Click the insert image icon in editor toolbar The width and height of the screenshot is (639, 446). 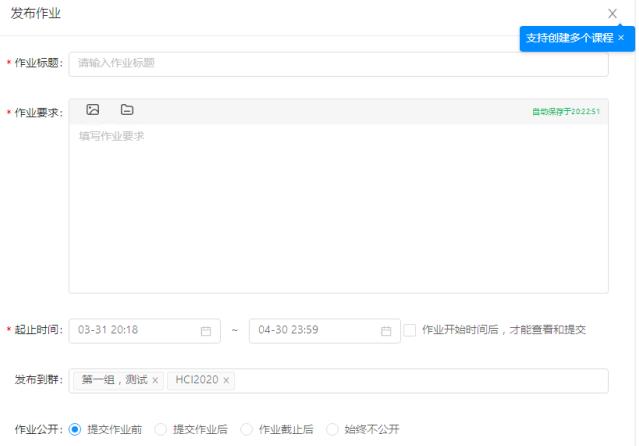point(93,110)
